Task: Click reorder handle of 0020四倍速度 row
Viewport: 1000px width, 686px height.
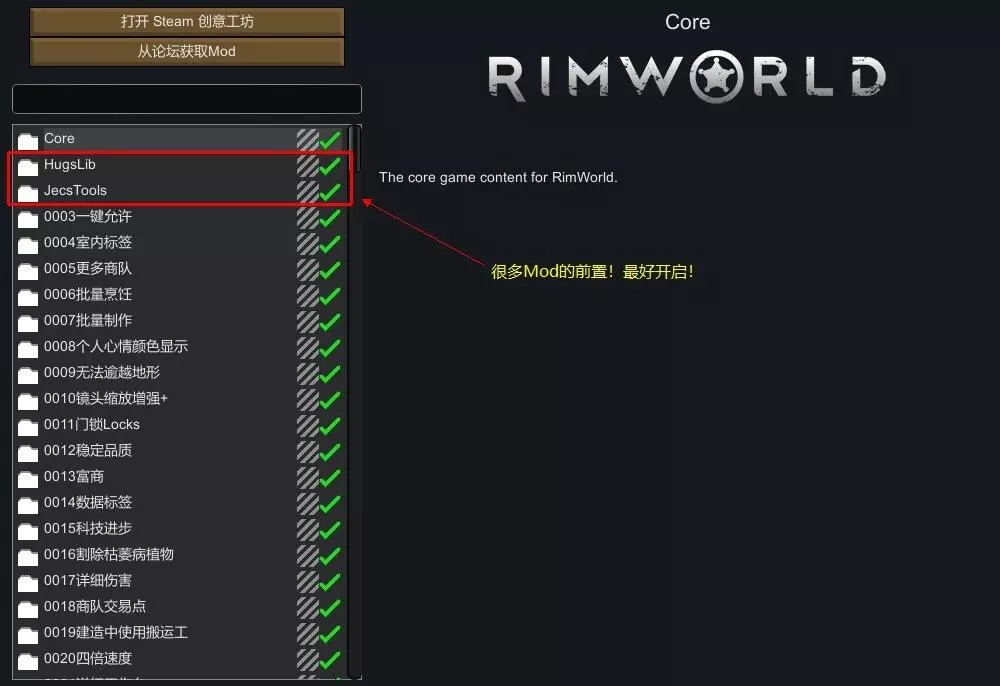Action: coord(307,660)
